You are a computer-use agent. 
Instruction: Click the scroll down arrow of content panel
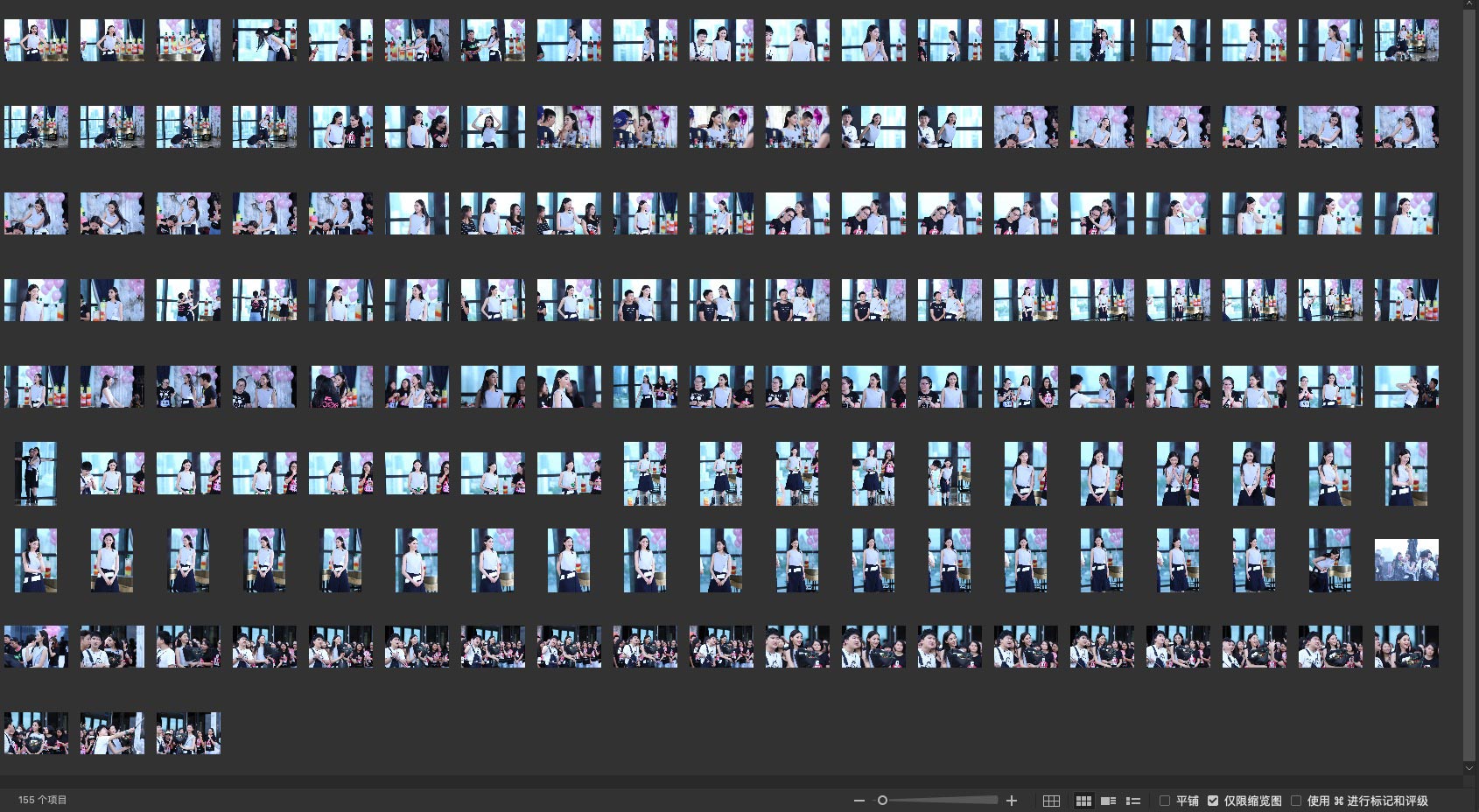coord(1469,768)
